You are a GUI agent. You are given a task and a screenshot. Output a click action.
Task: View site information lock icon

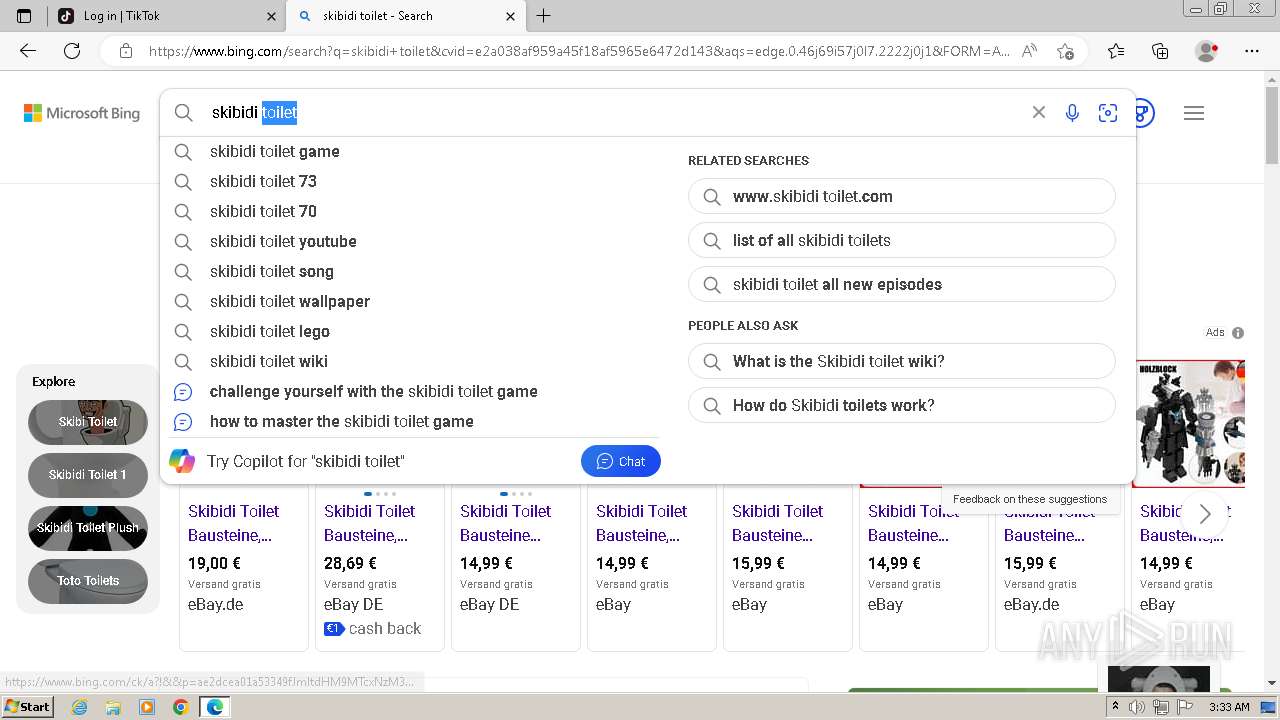click(126, 51)
